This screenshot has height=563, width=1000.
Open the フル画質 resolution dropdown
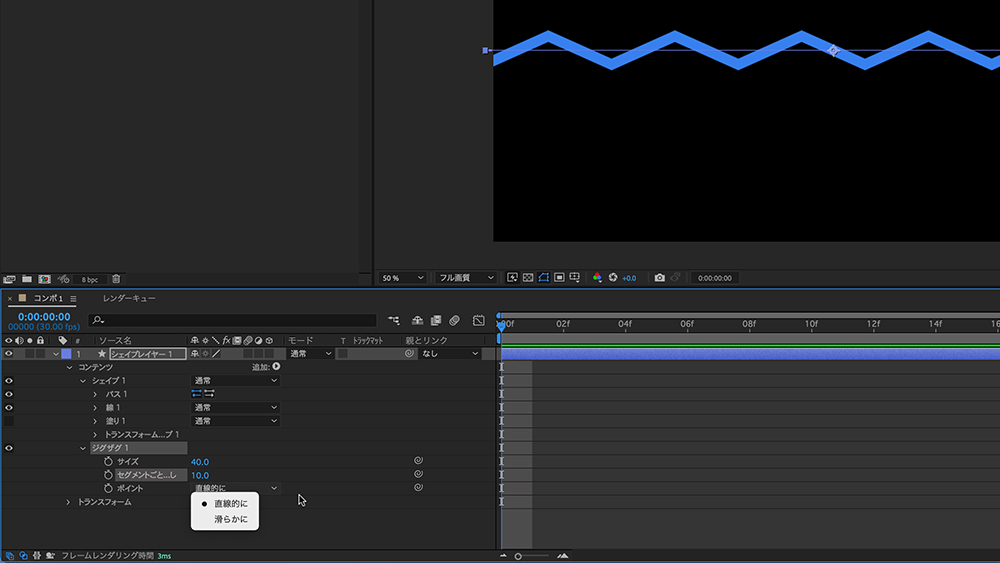[466, 278]
